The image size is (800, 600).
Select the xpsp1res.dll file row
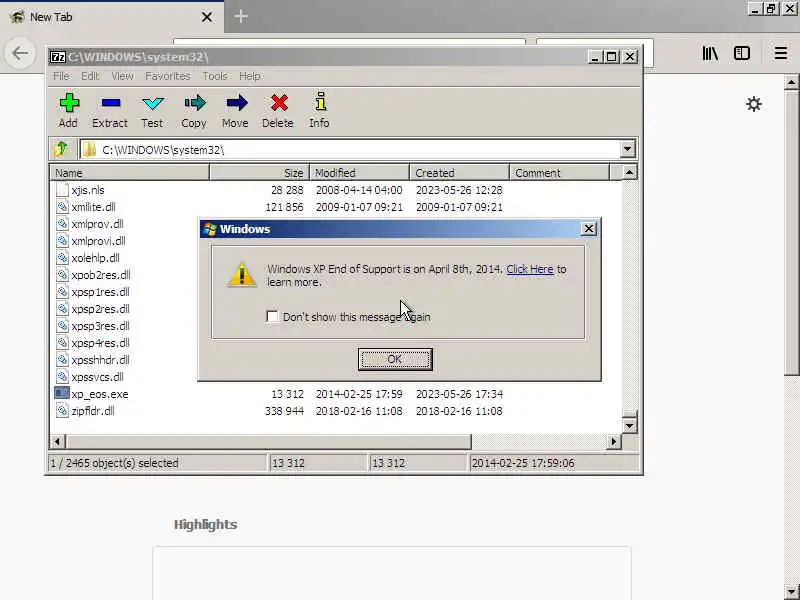point(101,292)
